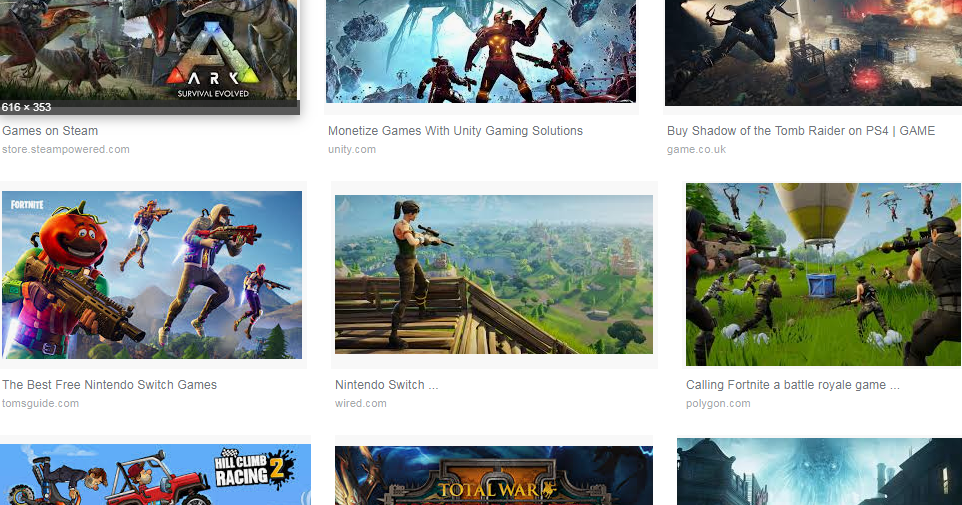
Task: Visit tomsguide.com source link
Action: (40, 403)
